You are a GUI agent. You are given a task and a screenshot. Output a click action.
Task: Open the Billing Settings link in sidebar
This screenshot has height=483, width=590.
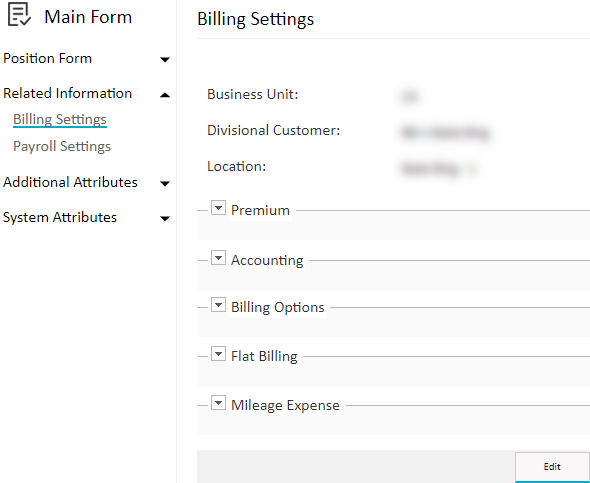coord(60,119)
